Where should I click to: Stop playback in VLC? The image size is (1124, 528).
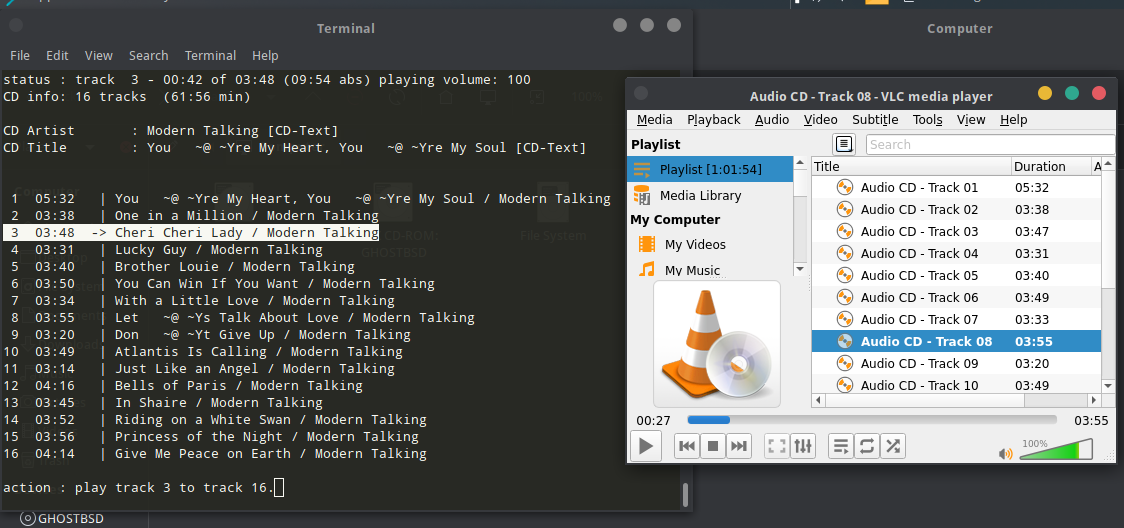click(x=713, y=446)
